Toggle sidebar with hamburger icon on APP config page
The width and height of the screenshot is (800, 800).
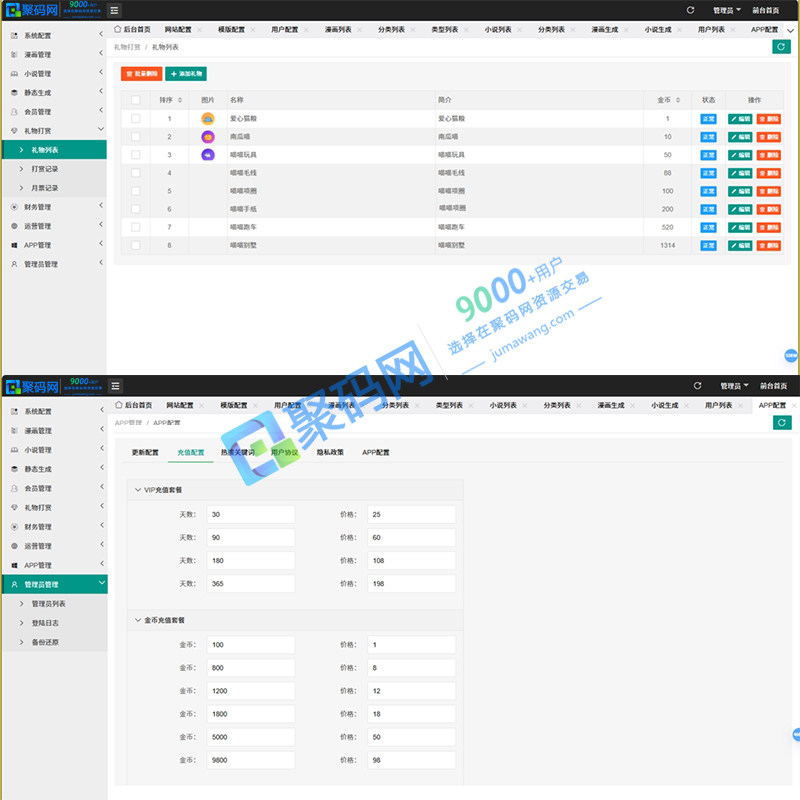115,386
